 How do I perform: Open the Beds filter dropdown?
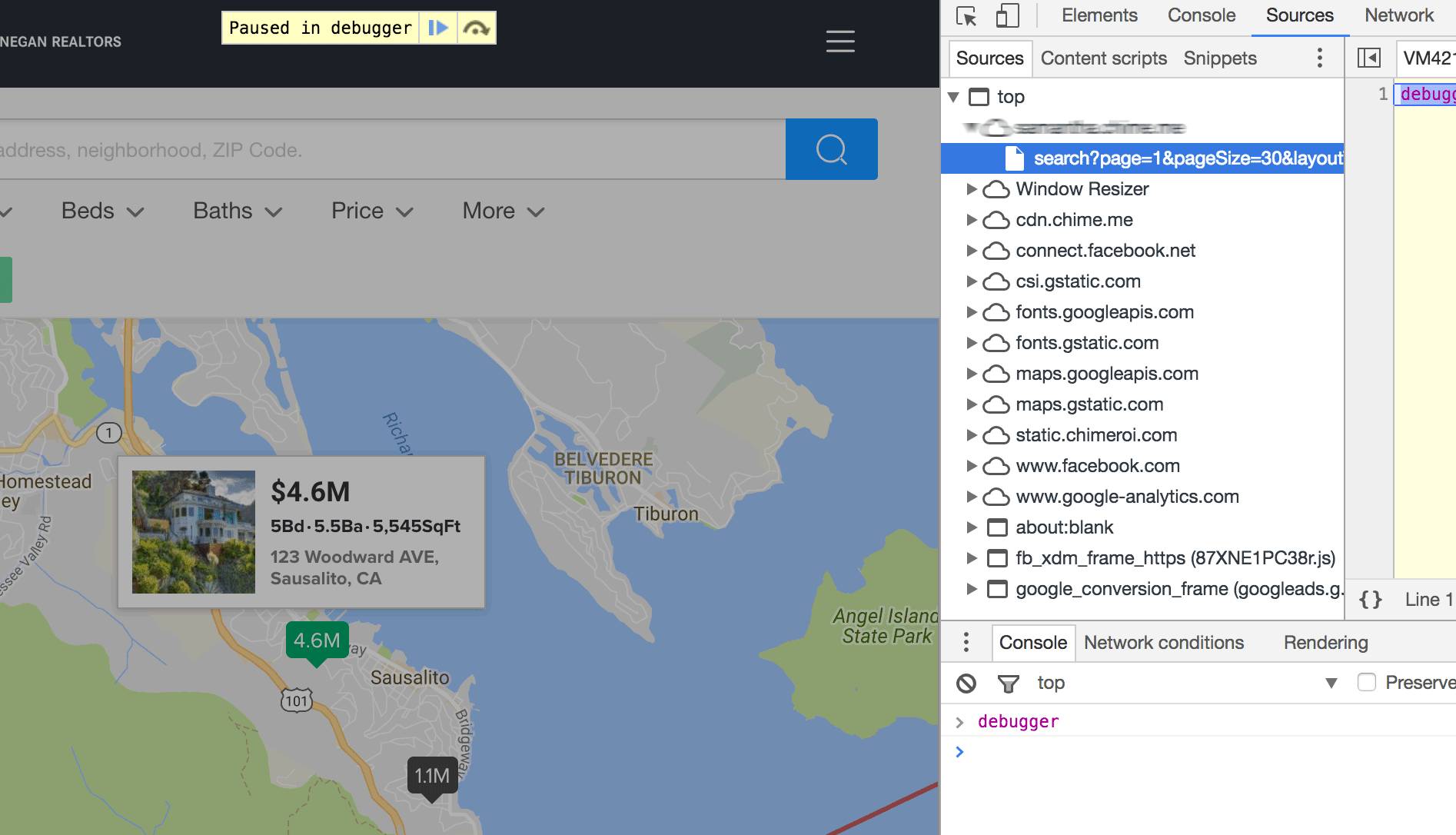tap(102, 211)
